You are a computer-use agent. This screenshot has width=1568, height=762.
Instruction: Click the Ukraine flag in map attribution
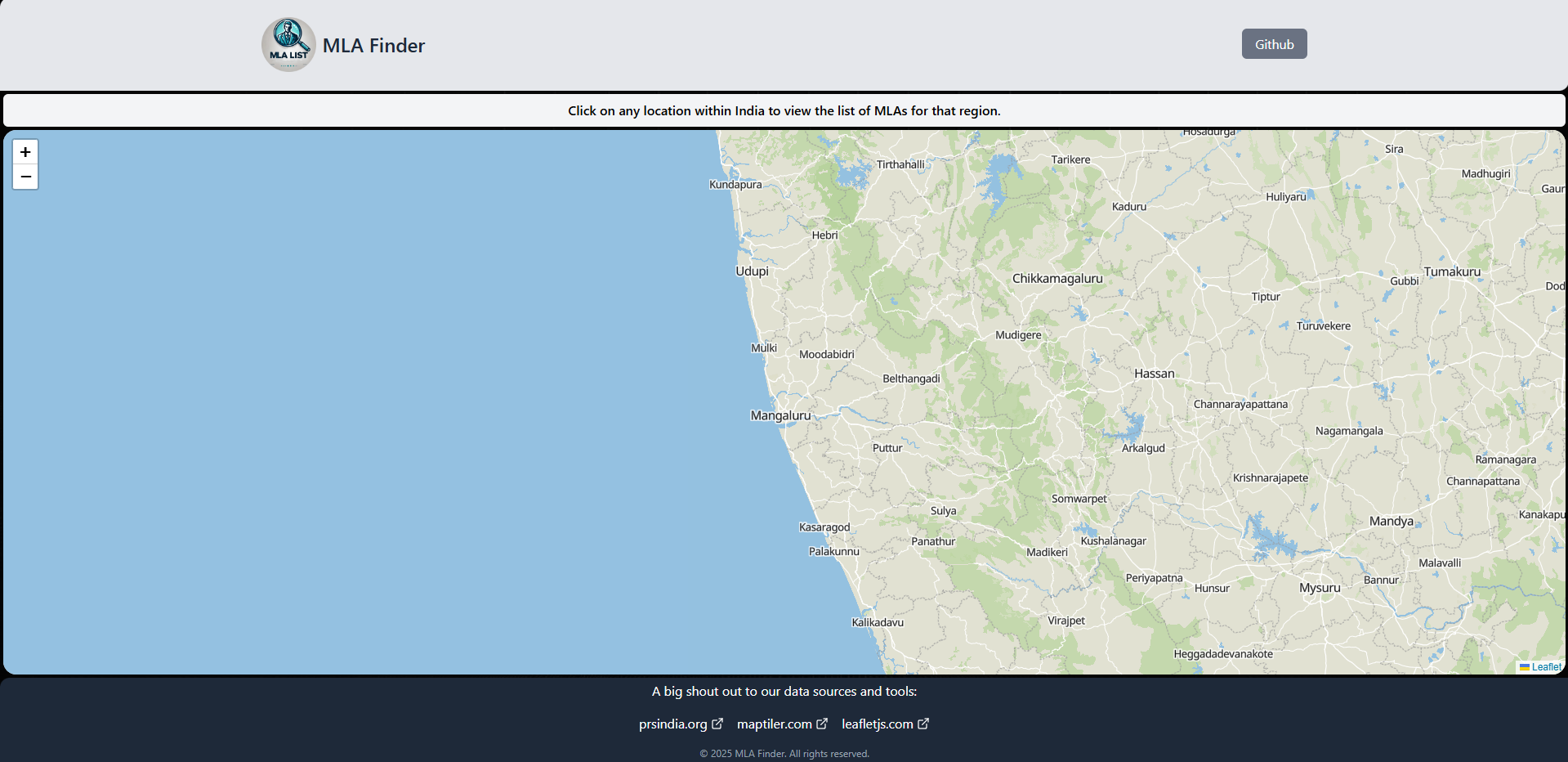coord(1525,667)
